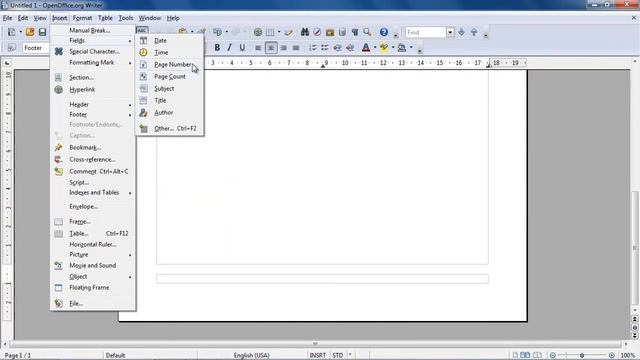640x360 pixels.
Task: Open OpenOffice Help question mark icon
Action: coord(384,32)
